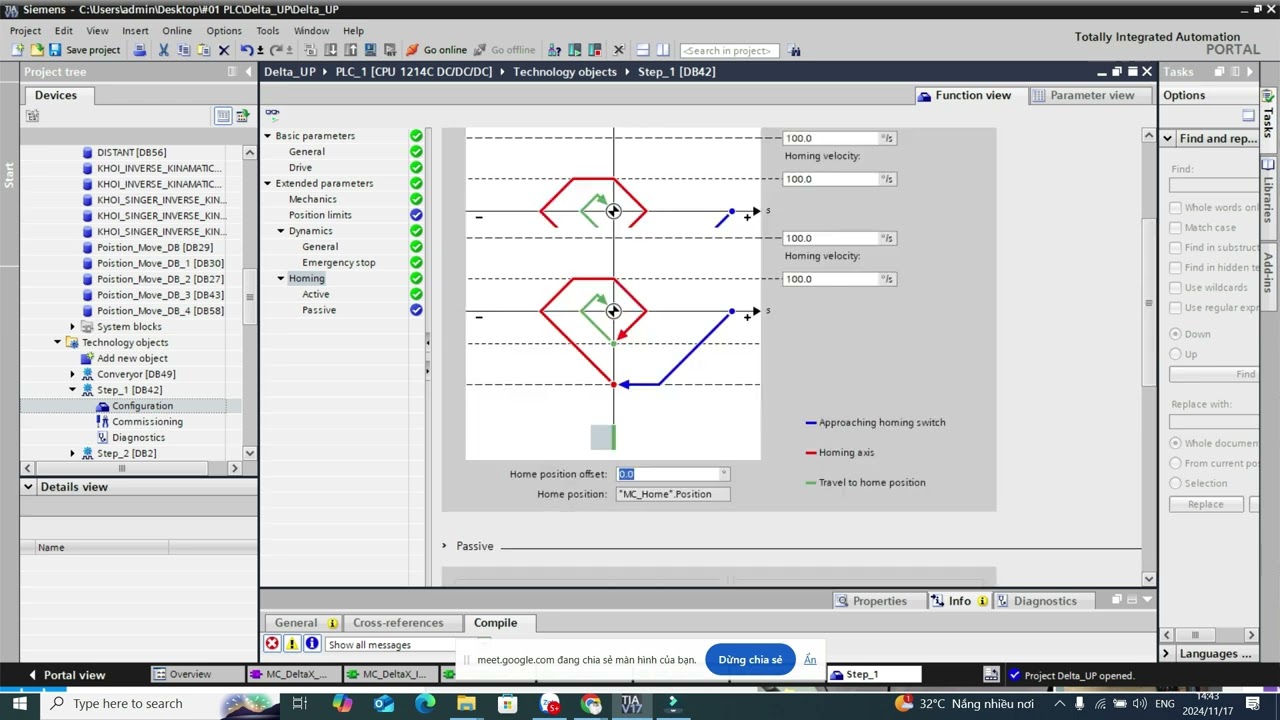
Task: Open the Tools menu
Action: (x=268, y=31)
